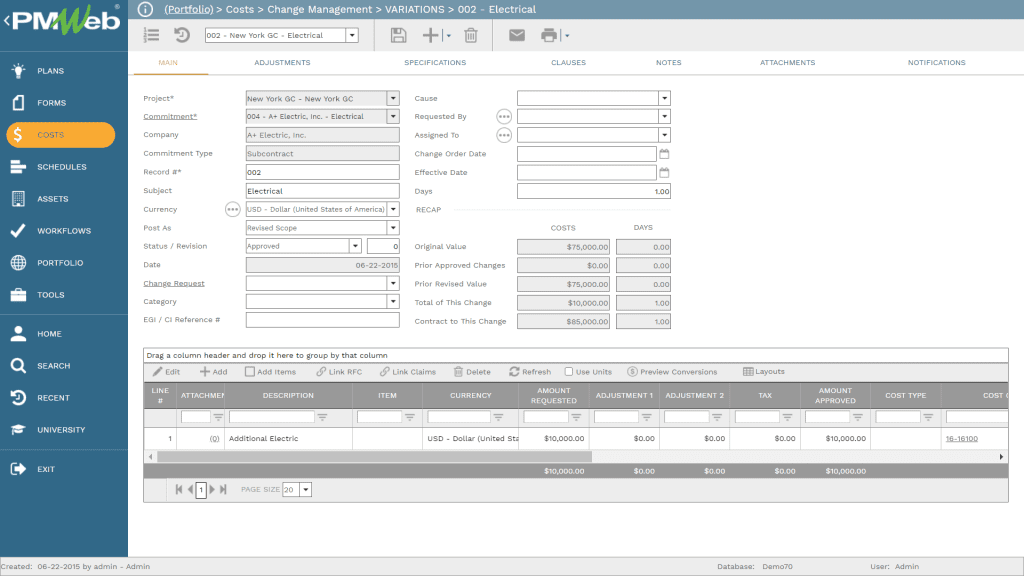Click into the EGI / CI Reference field
1024x576 pixels.
pos(323,320)
